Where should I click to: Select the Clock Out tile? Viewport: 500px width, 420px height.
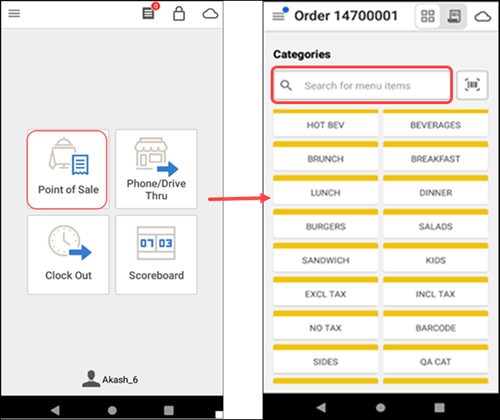(68, 255)
